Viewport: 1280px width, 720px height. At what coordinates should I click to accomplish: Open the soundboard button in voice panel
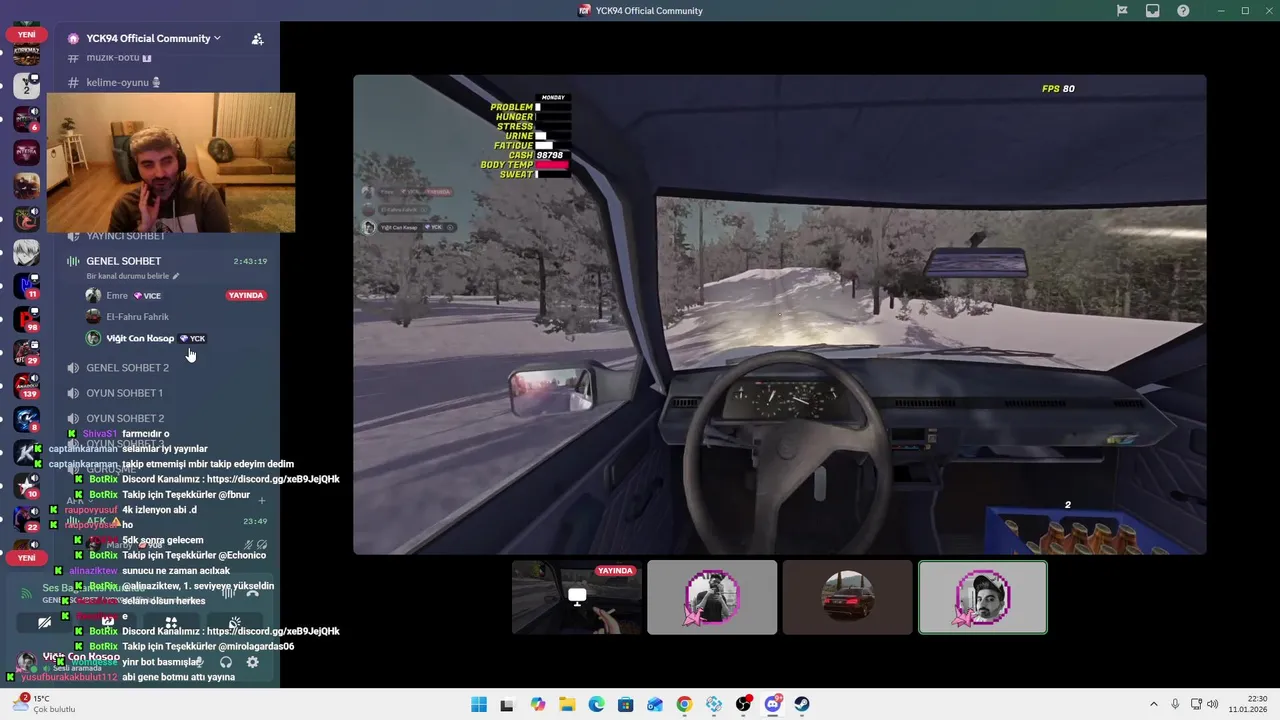point(234,622)
